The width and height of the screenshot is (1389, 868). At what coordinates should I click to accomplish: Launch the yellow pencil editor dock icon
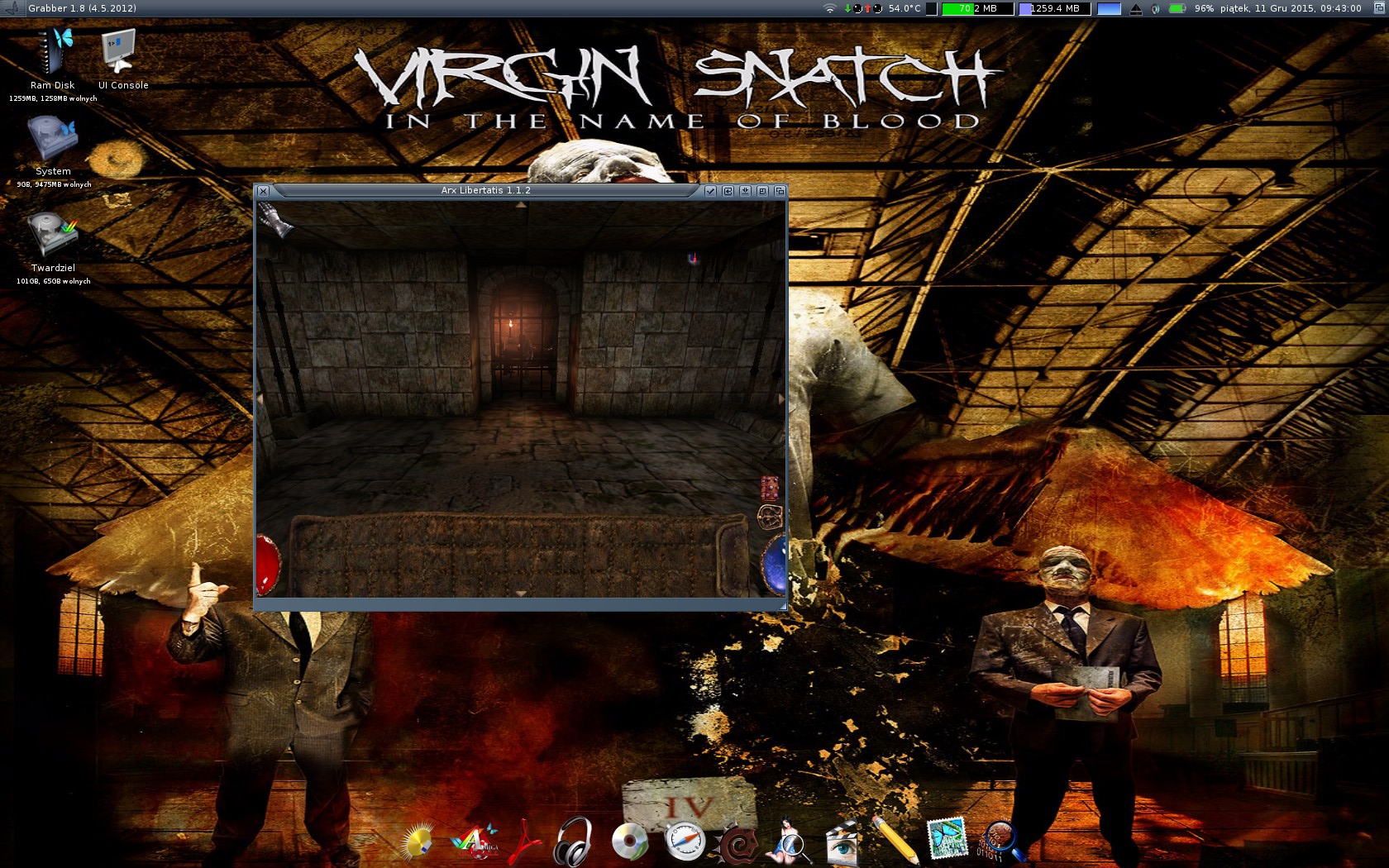[895, 840]
